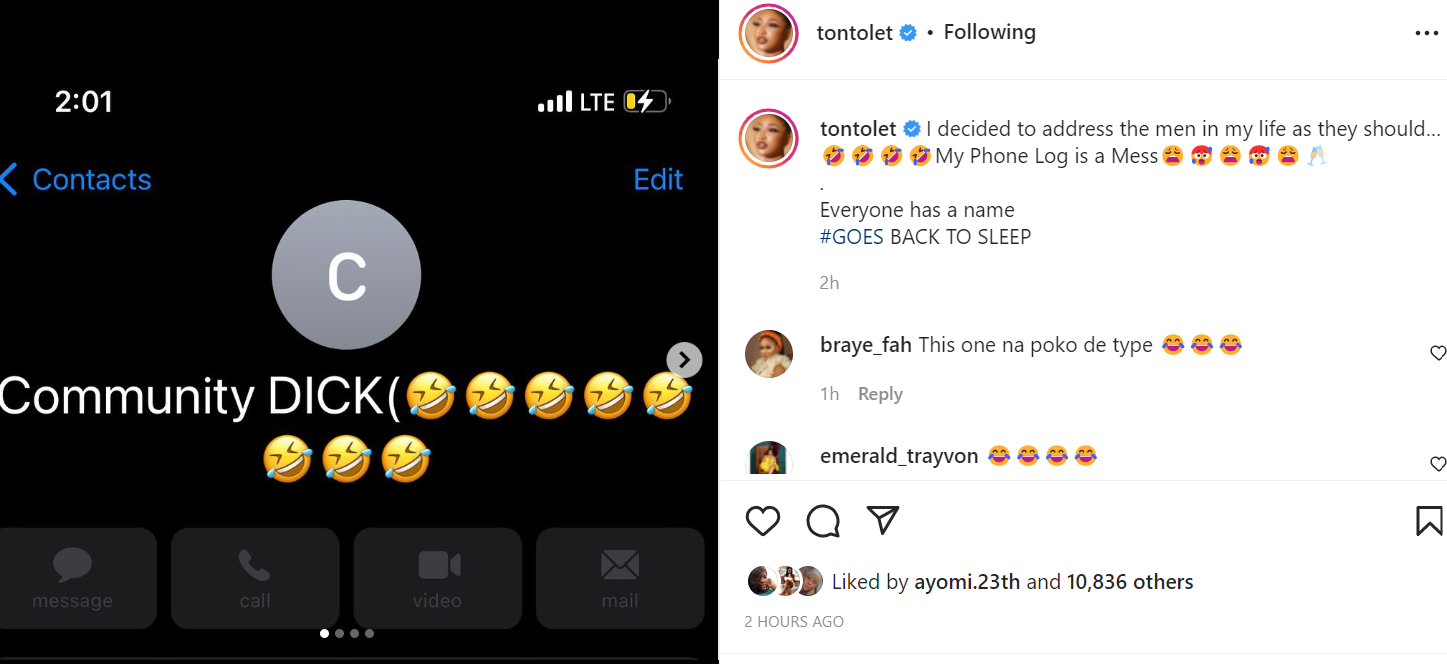
Task: Like the post with the heart icon
Action: point(763,521)
